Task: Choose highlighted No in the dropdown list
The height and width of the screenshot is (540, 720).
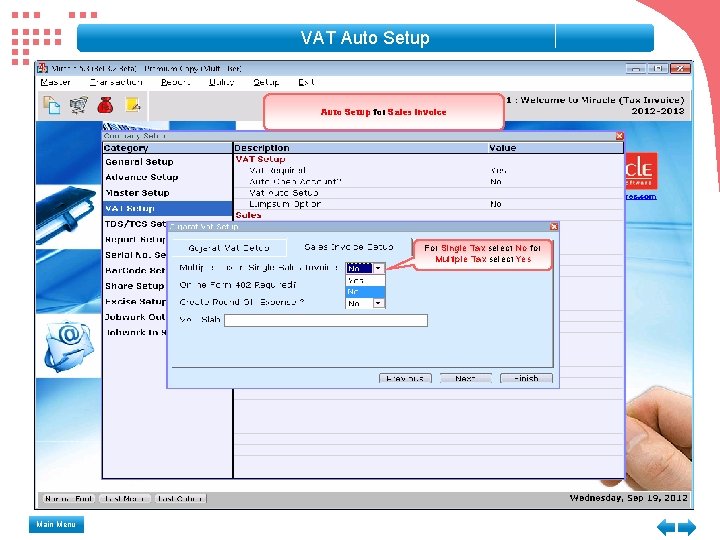Action: (x=365, y=292)
